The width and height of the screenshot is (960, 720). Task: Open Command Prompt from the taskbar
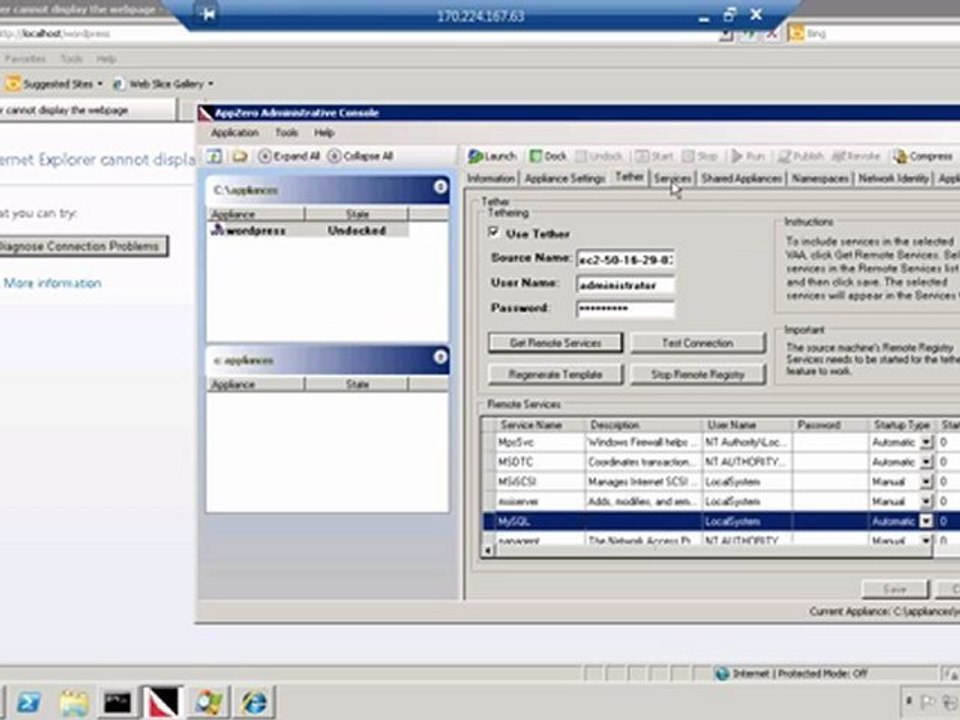pos(118,702)
